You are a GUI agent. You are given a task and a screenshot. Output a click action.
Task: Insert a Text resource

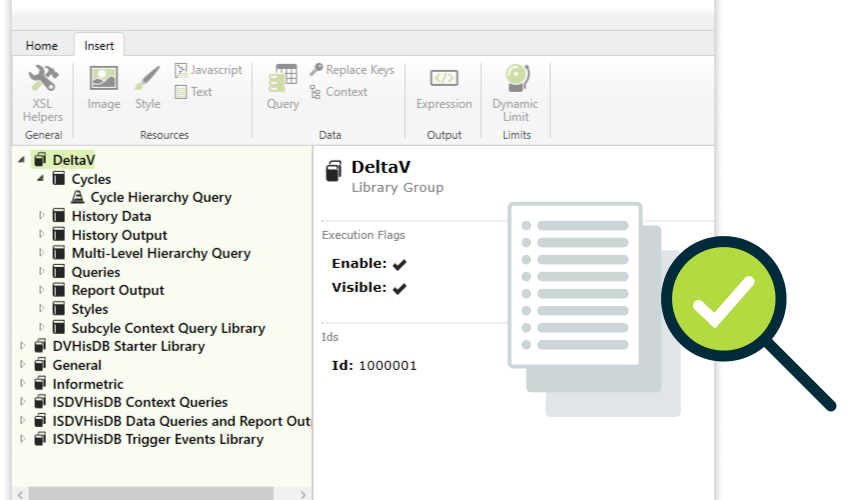(193, 92)
